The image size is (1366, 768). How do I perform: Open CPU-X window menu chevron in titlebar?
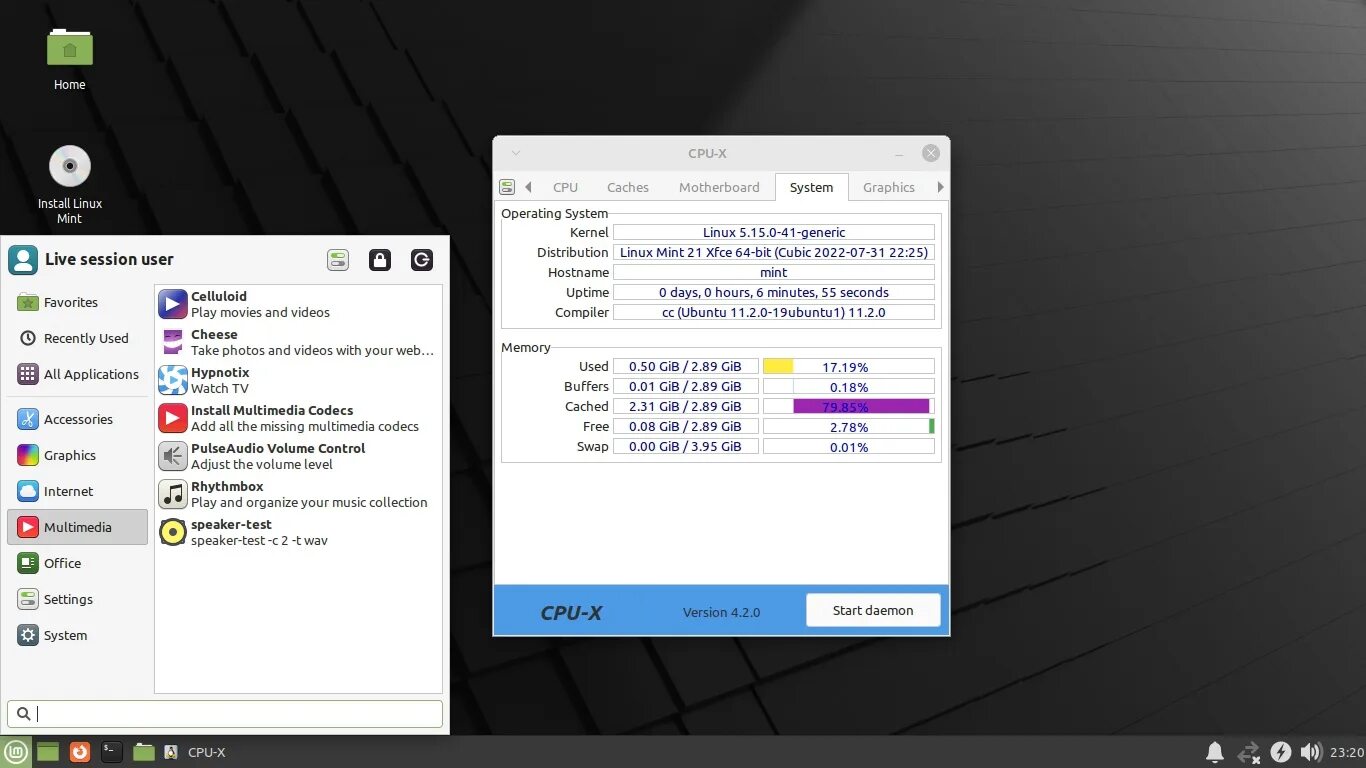tap(516, 153)
